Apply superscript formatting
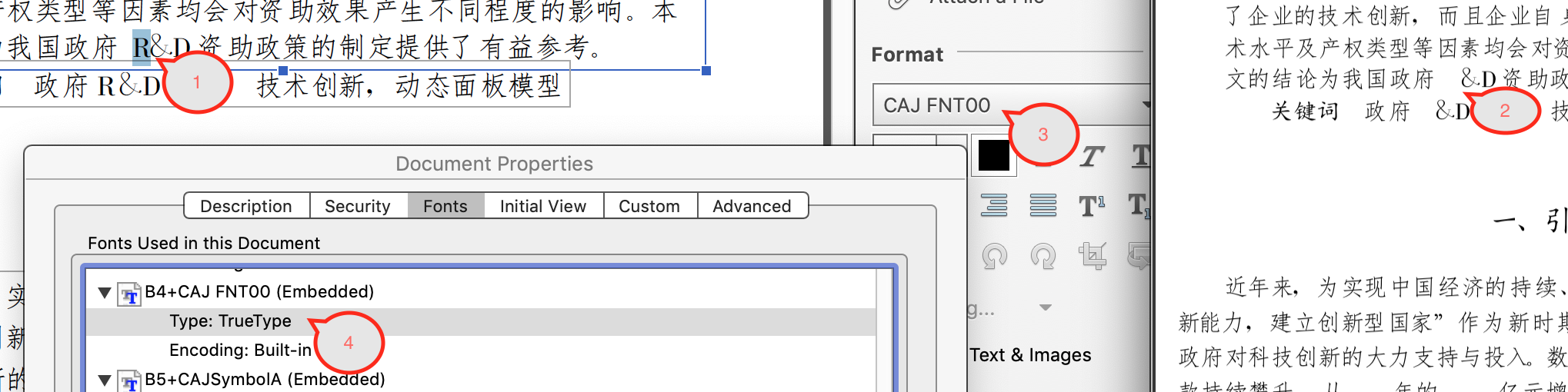The width and height of the screenshot is (1568, 392). click(1092, 205)
